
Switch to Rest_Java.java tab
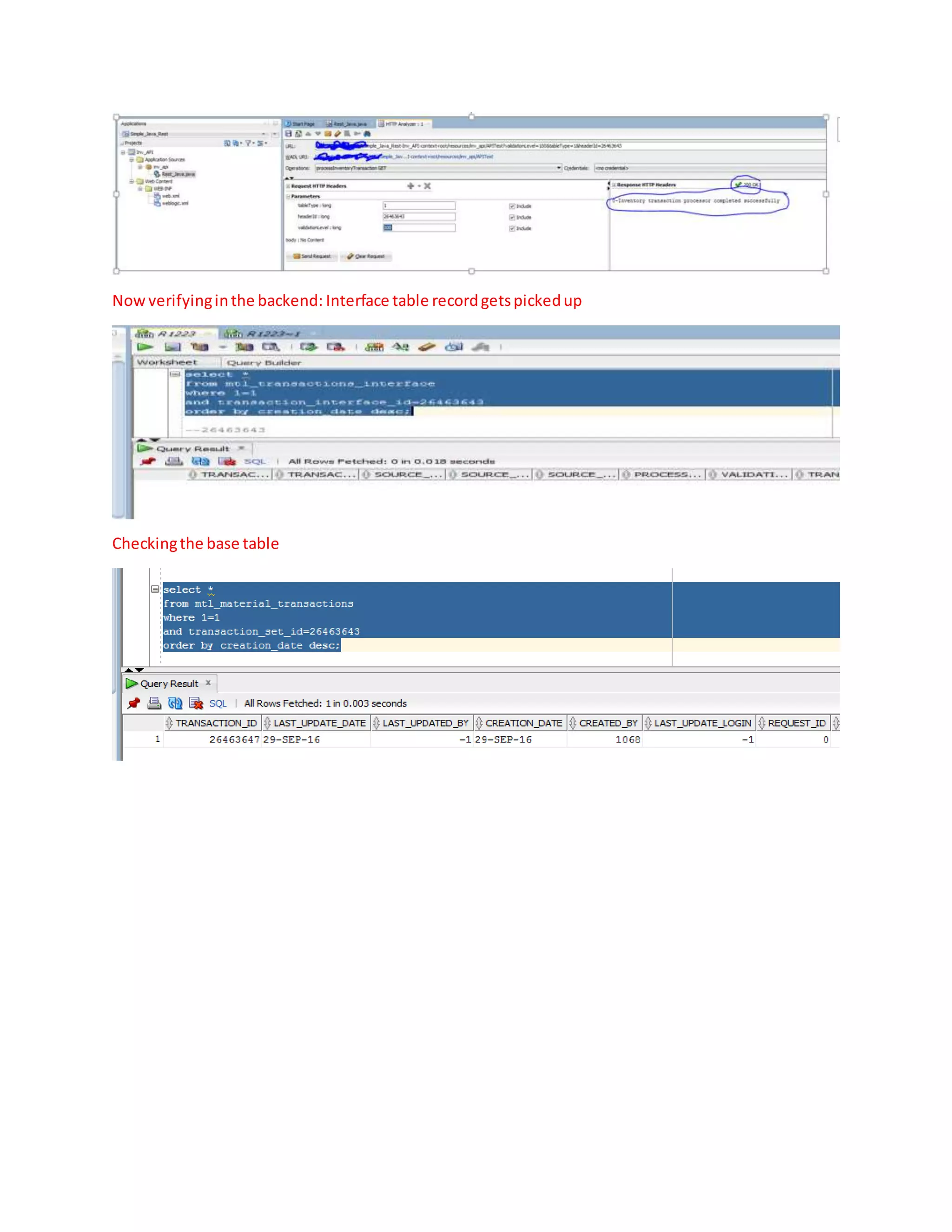pos(346,124)
